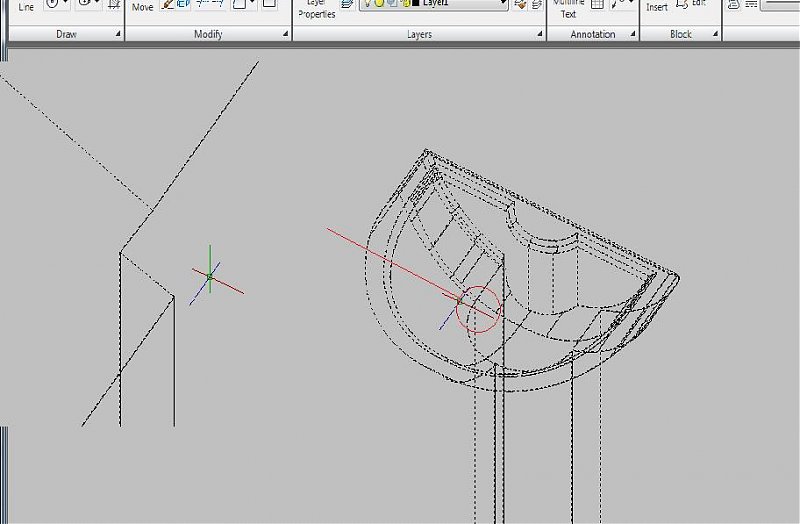Choose the Insert block button
The width and height of the screenshot is (800, 524).
[x=657, y=6]
